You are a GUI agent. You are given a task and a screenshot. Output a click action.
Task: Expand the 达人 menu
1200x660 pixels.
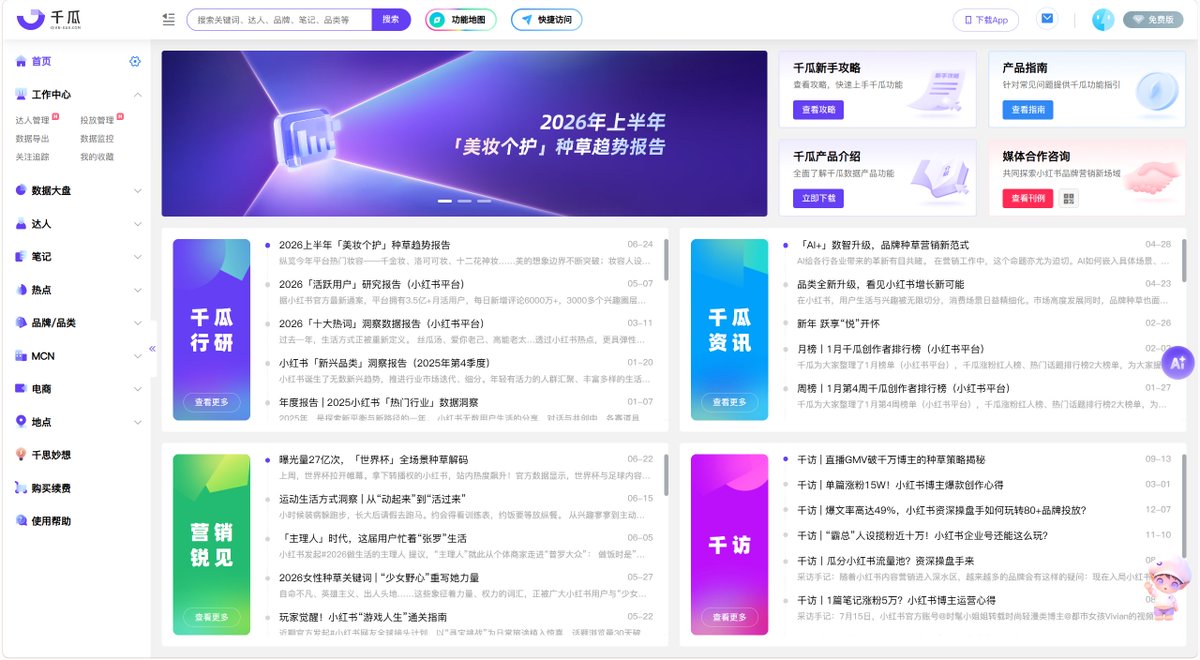click(137, 224)
